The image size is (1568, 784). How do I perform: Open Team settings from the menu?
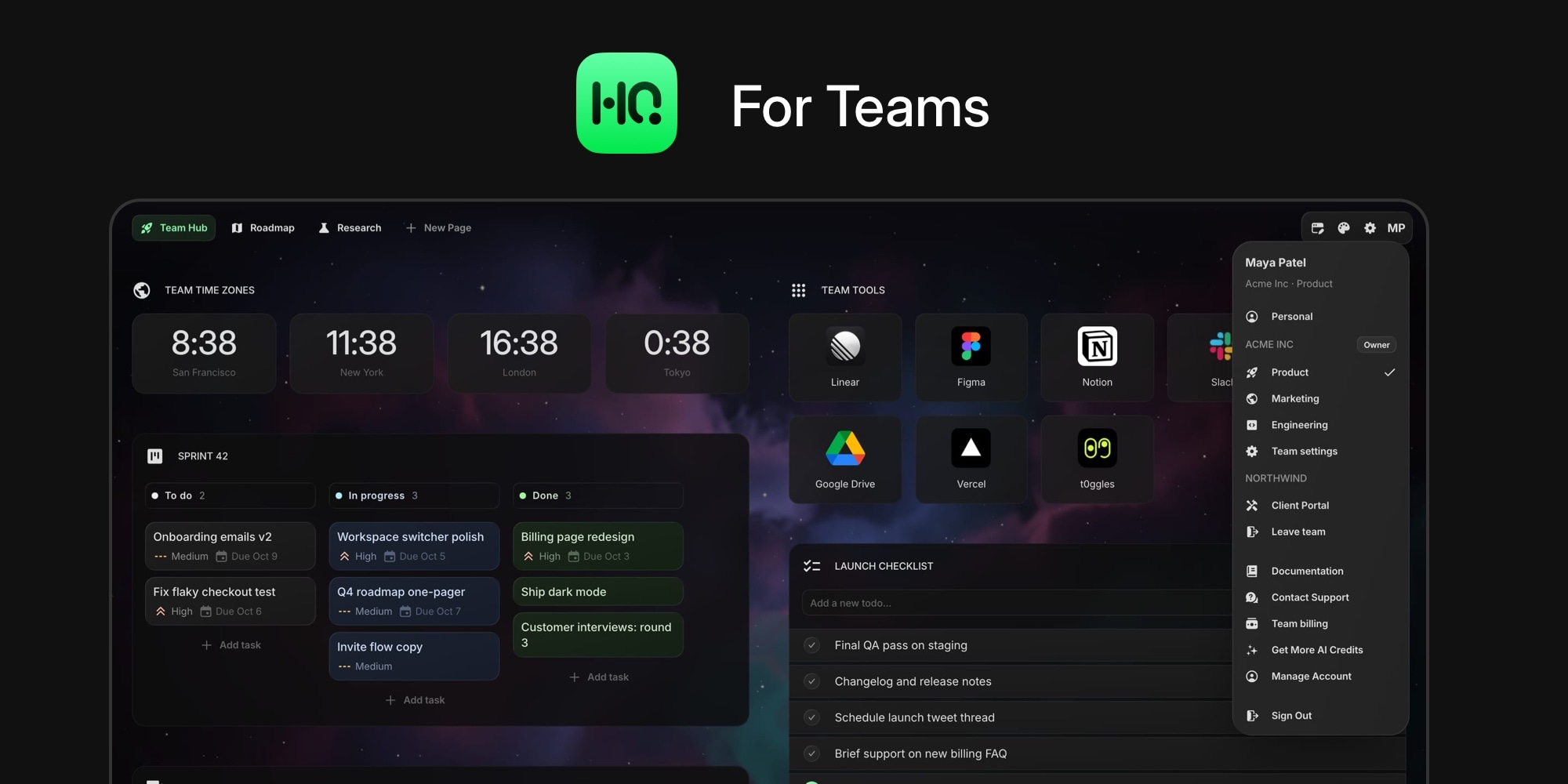pyautogui.click(x=1320, y=452)
